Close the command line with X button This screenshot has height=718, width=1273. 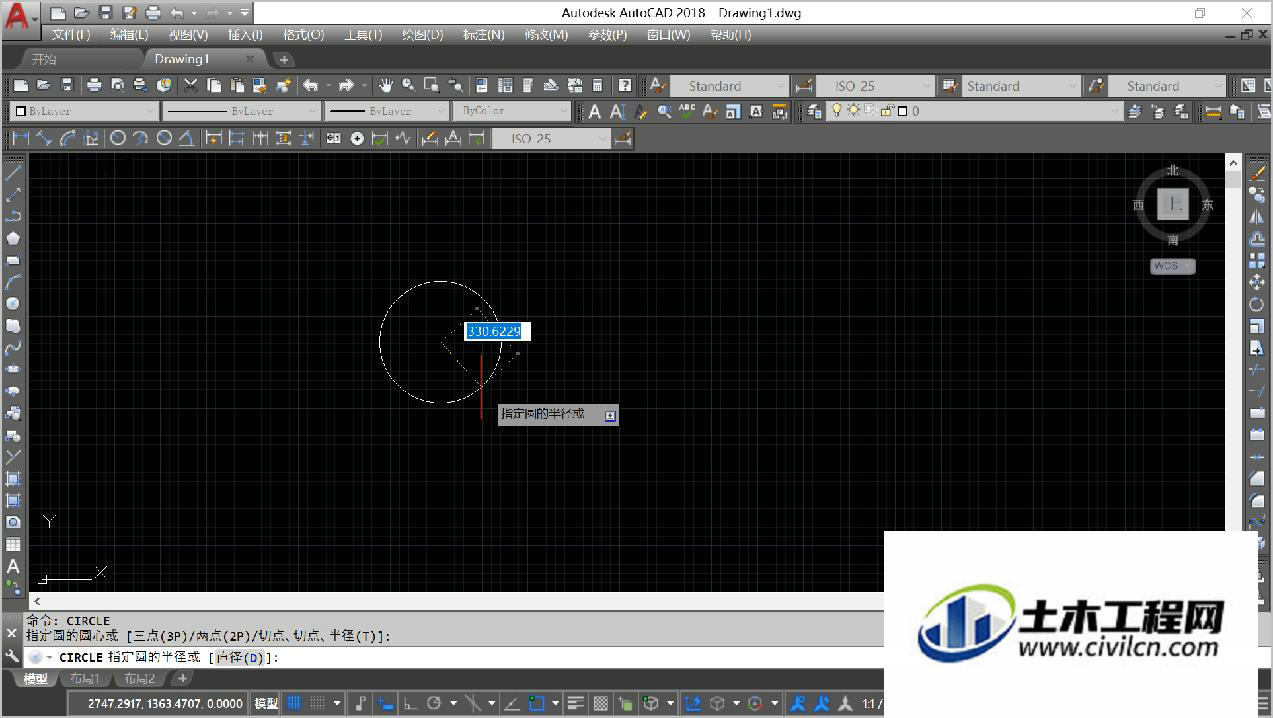click(12, 633)
